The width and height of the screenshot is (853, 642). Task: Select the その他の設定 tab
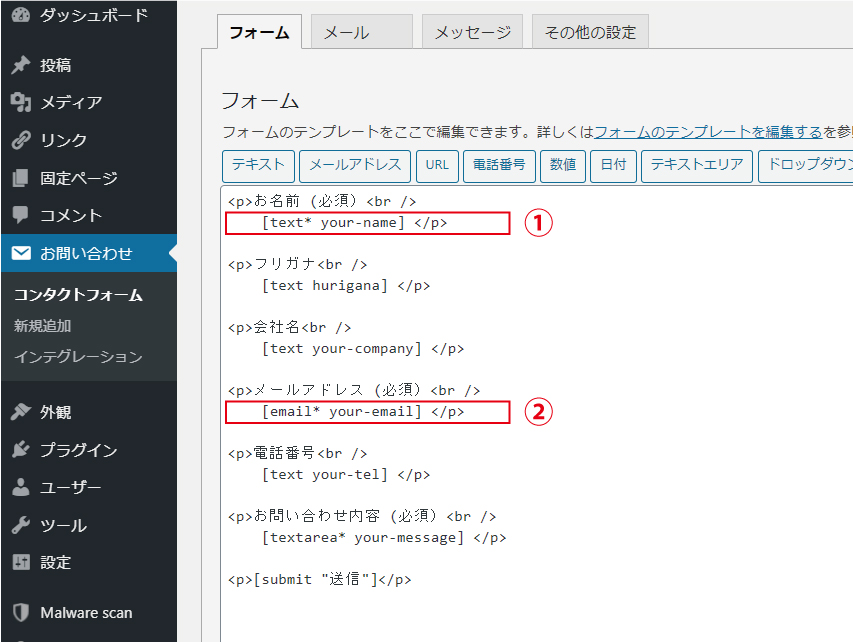click(x=590, y=33)
